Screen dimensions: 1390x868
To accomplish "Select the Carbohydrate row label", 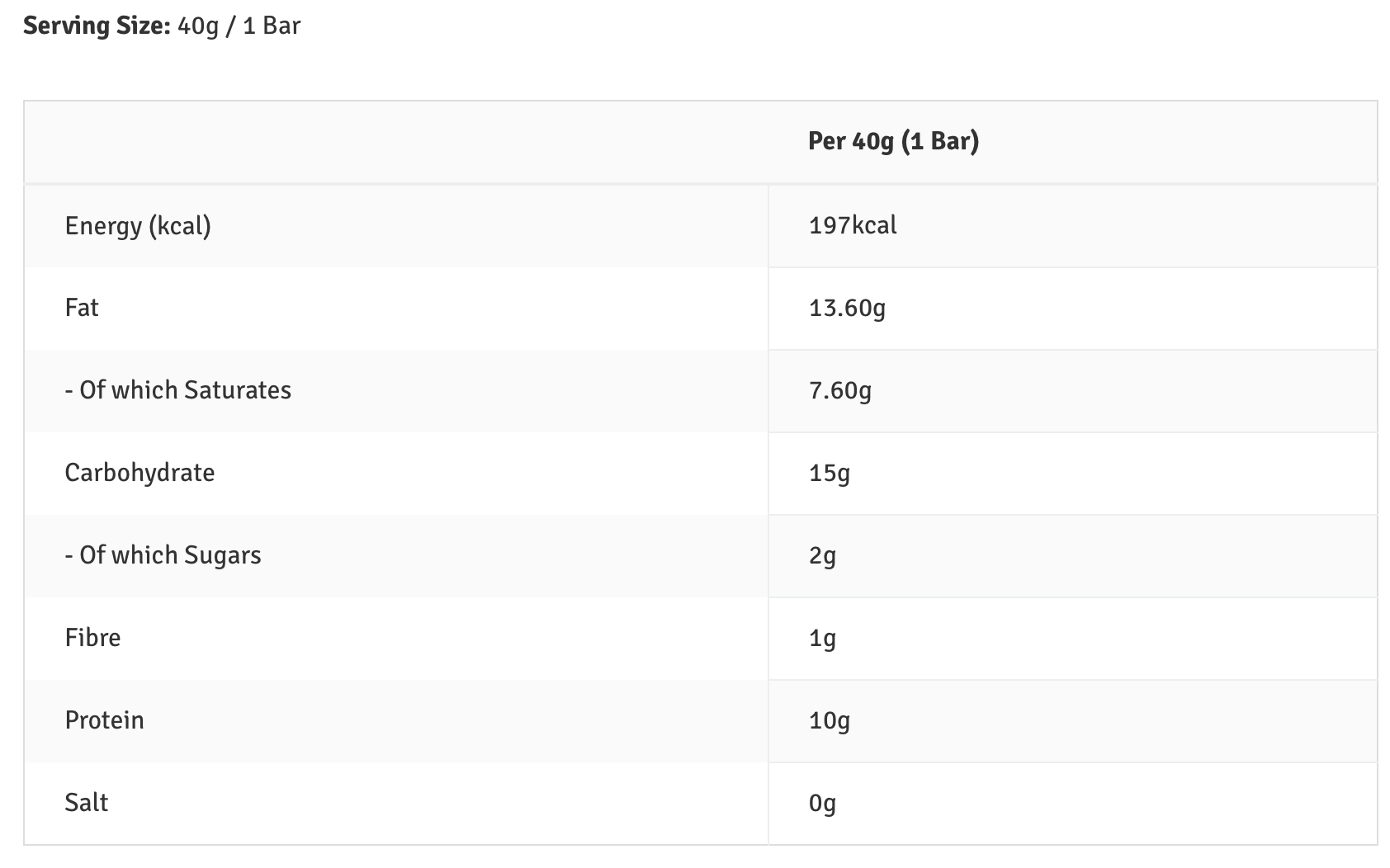I will pyautogui.click(x=139, y=473).
